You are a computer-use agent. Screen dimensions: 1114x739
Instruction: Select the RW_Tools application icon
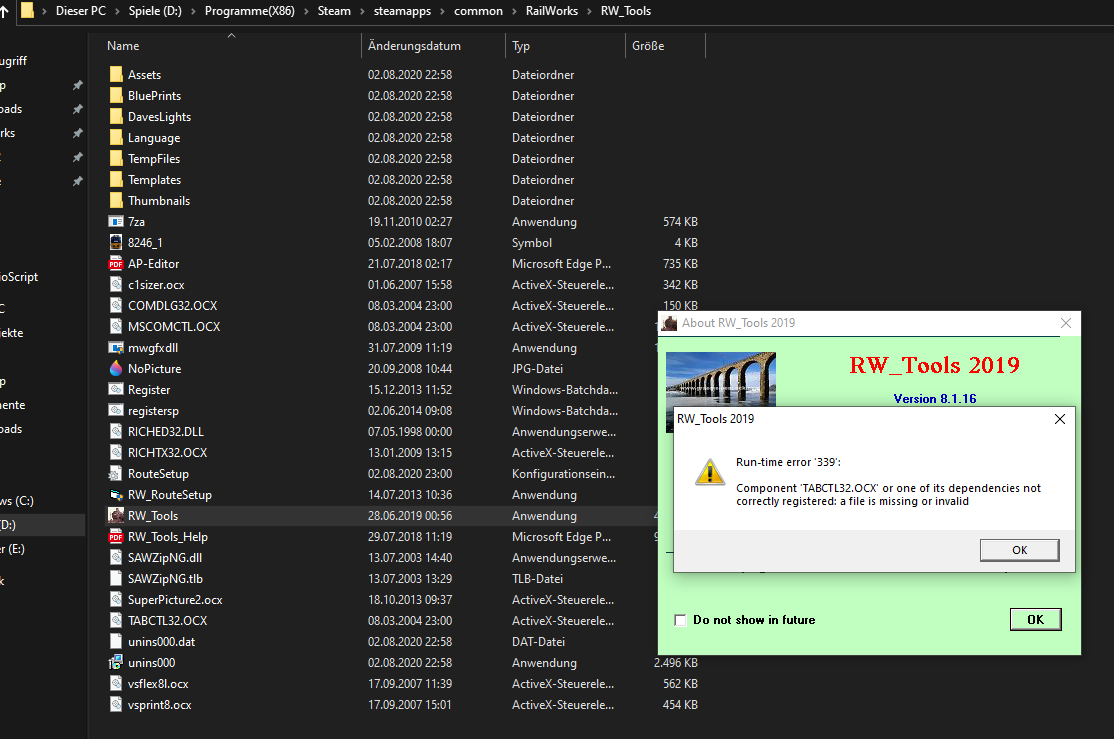coord(116,515)
